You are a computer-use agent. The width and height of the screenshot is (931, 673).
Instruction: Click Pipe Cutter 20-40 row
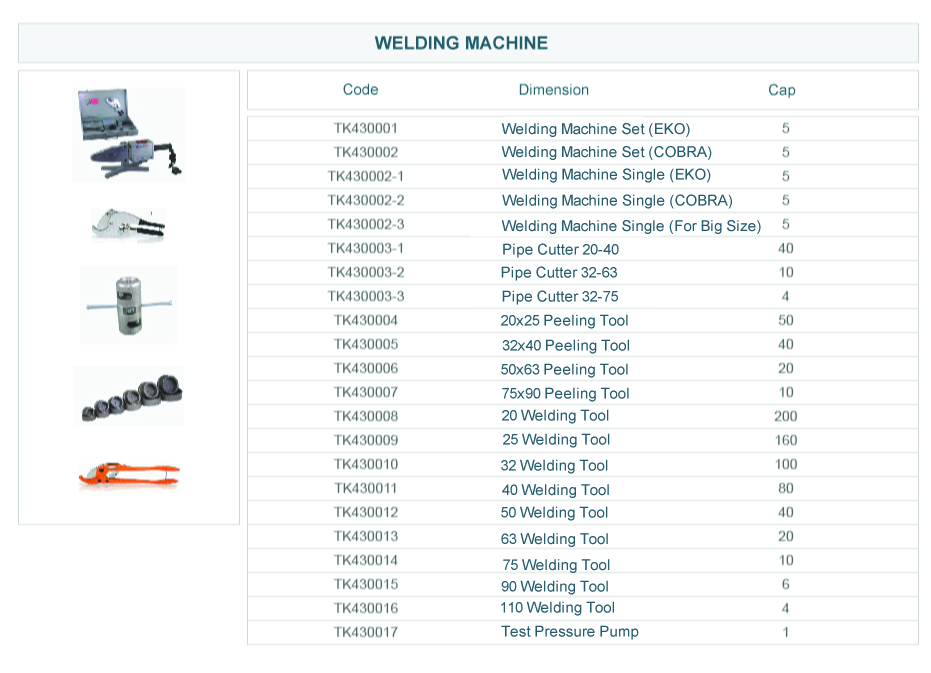(x=560, y=250)
